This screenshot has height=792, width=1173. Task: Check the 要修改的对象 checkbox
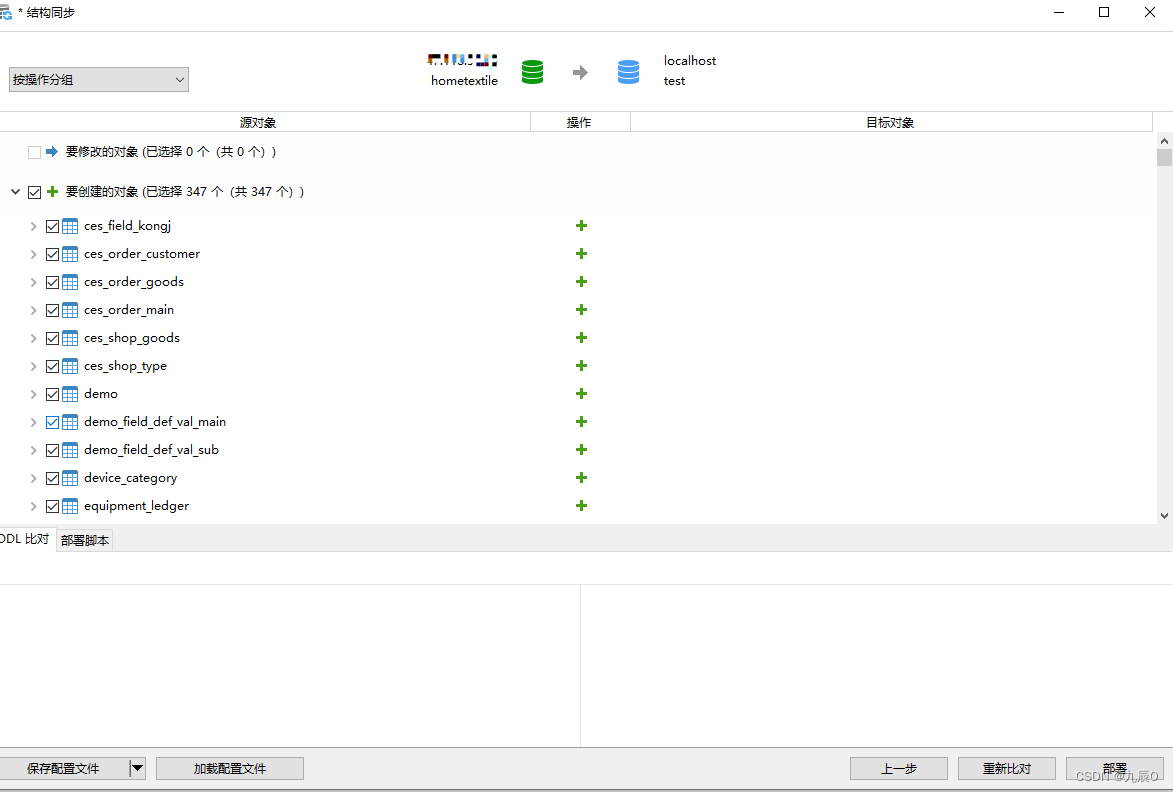(x=33, y=151)
